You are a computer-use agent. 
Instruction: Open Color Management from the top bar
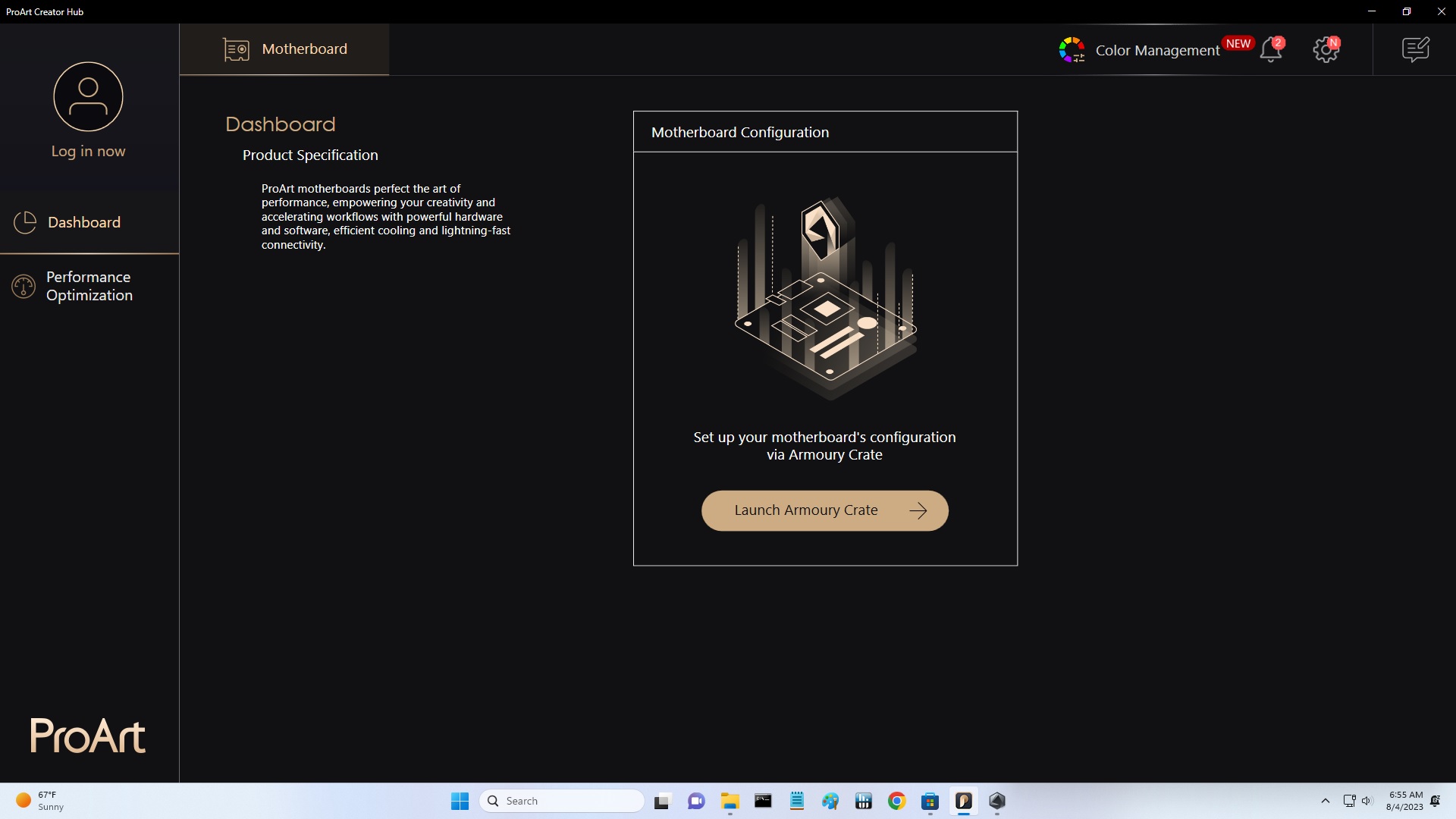(x=1157, y=50)
